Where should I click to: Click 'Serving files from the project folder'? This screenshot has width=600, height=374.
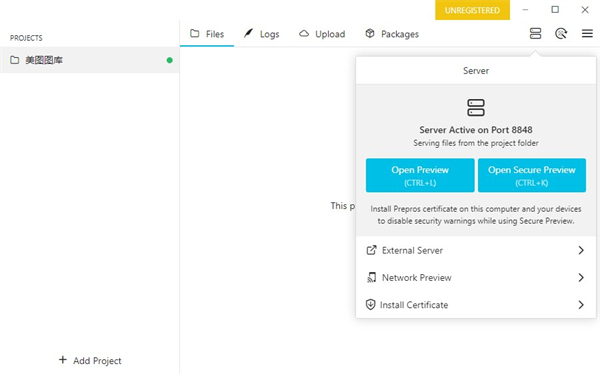pyautogui.click(x=476, y=143)
